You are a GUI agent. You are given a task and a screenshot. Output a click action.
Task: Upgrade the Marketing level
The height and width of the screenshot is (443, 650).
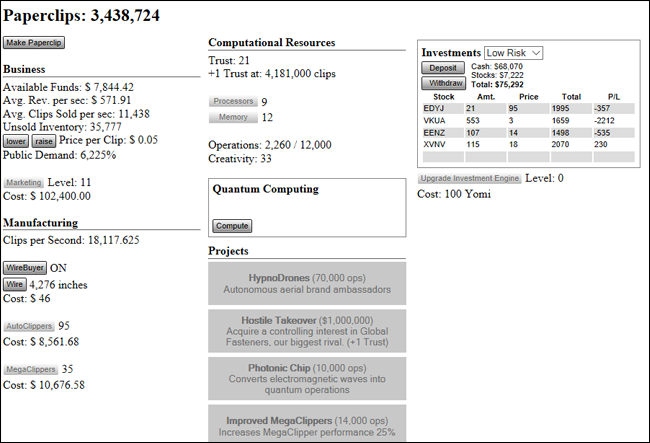coord(24,183)
